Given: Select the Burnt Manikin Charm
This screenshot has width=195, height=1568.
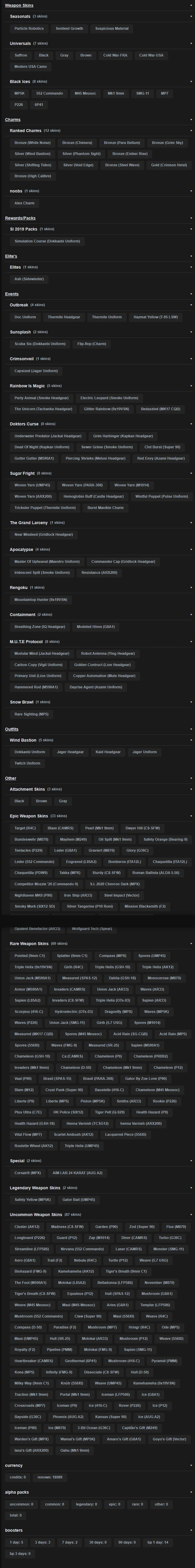Looking at the screenshot, I should pos(106,508).
